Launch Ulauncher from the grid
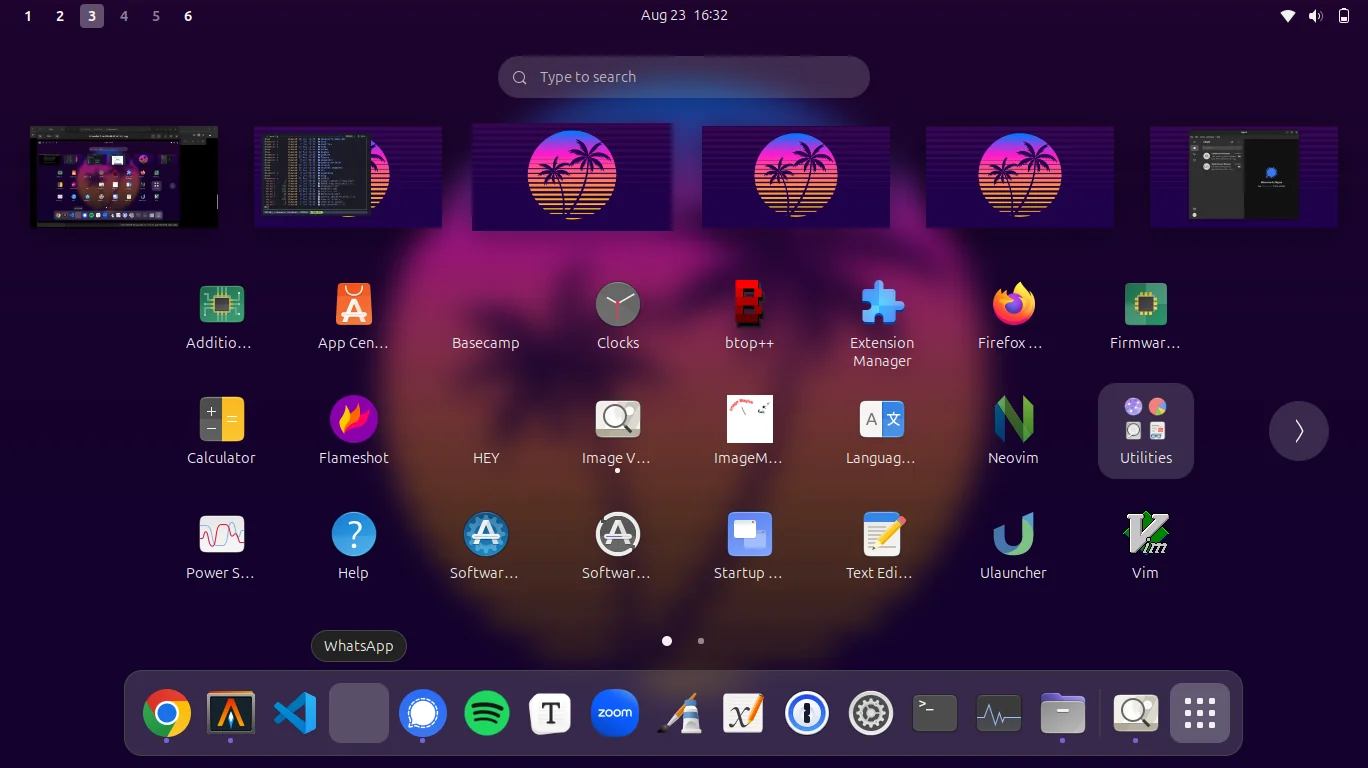 tap(1014, 534)
